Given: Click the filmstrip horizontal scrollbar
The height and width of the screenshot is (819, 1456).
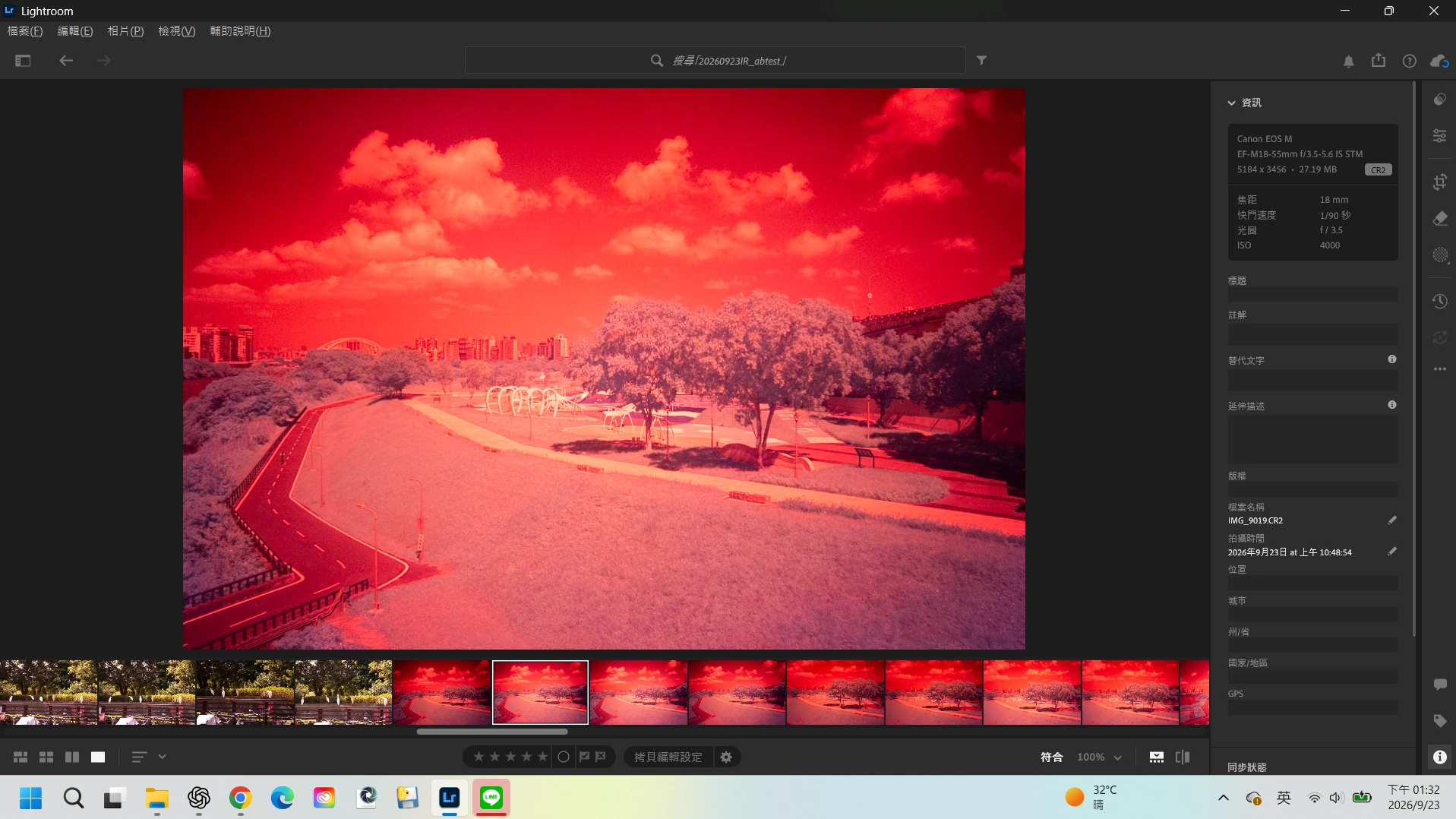Looking at the screenshot, I should 492,732.
